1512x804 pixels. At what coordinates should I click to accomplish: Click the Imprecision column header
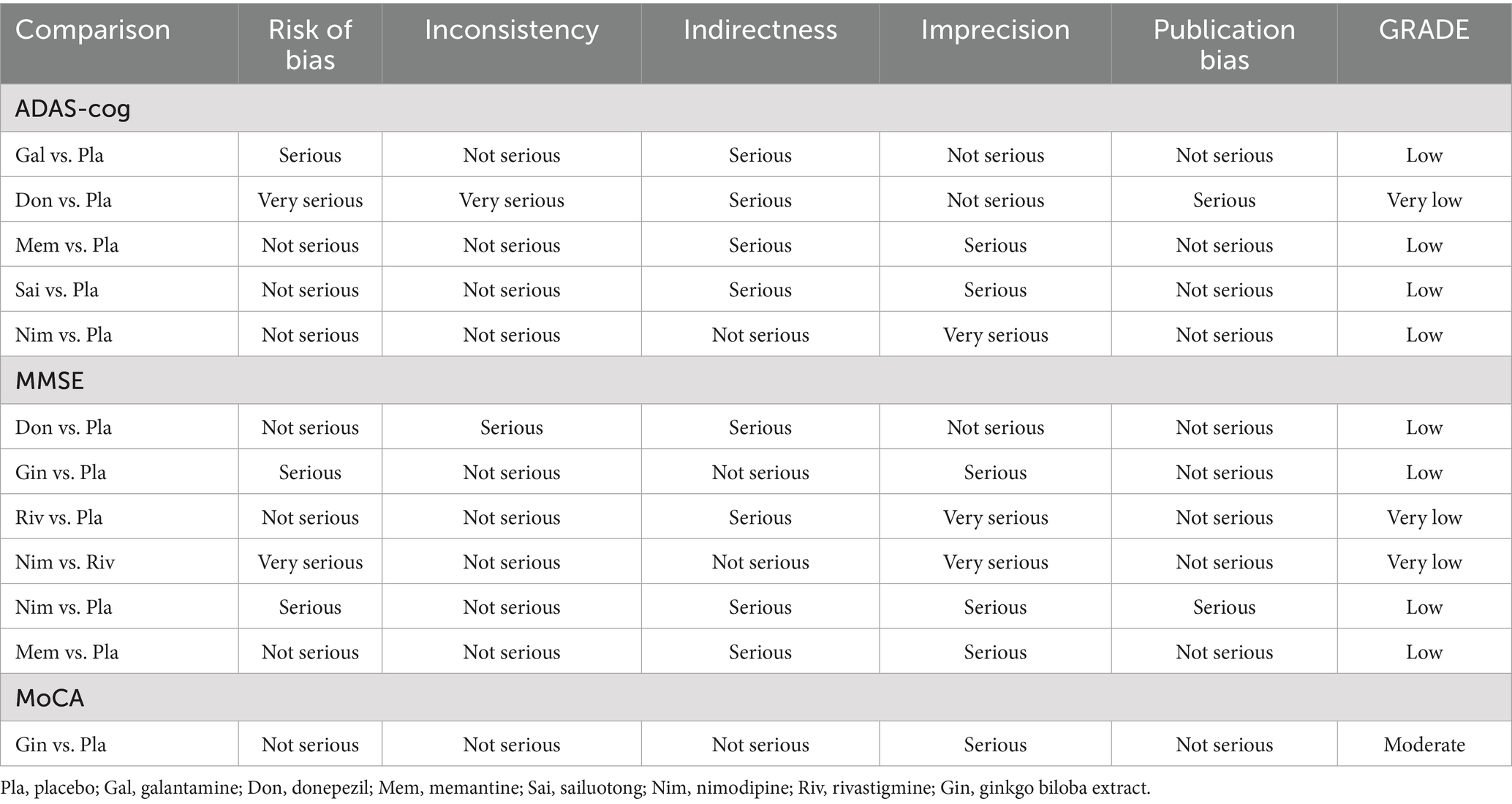pyautogui.click(x=995, y=30)
